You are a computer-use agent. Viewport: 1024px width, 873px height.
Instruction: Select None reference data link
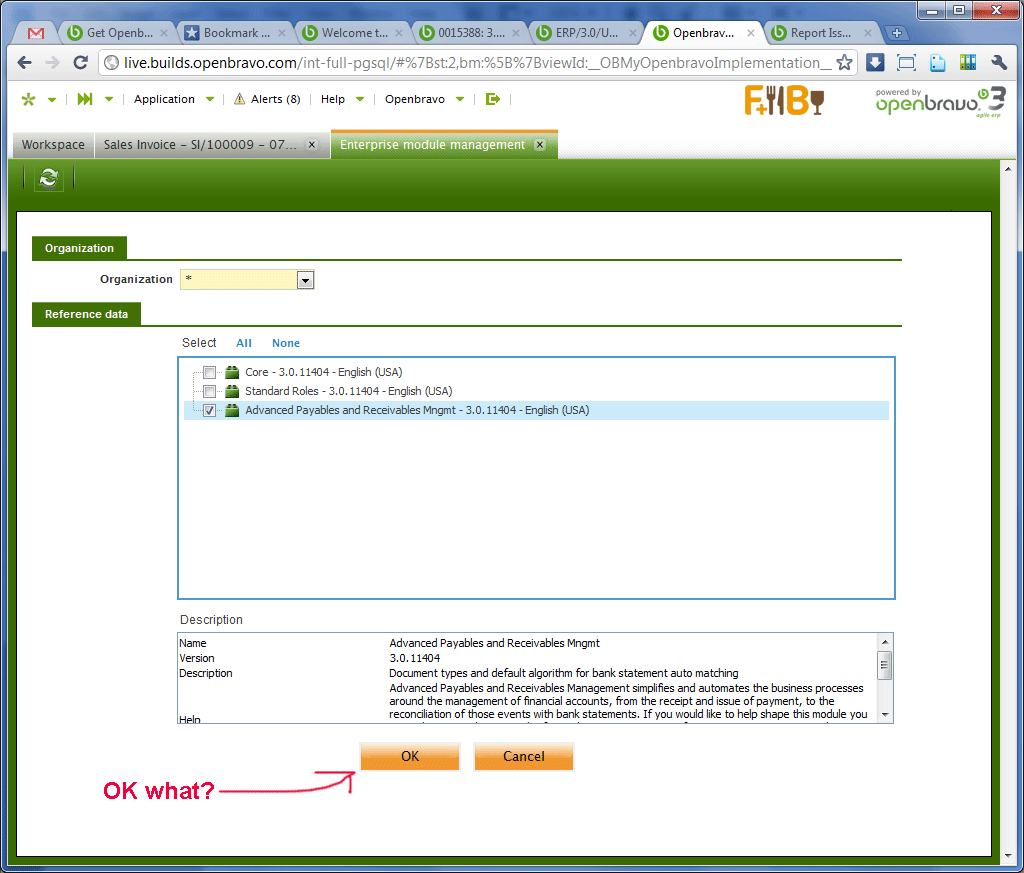(286, 343)
